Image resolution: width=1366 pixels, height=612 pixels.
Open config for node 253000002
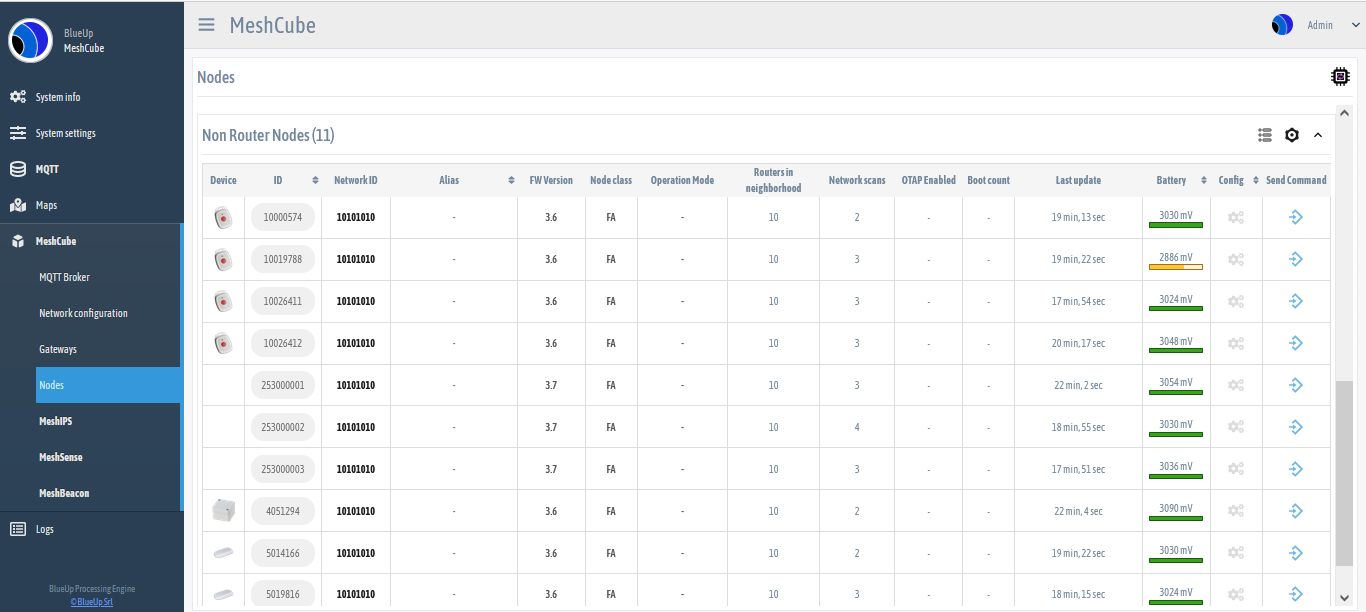pos(1236,427)
